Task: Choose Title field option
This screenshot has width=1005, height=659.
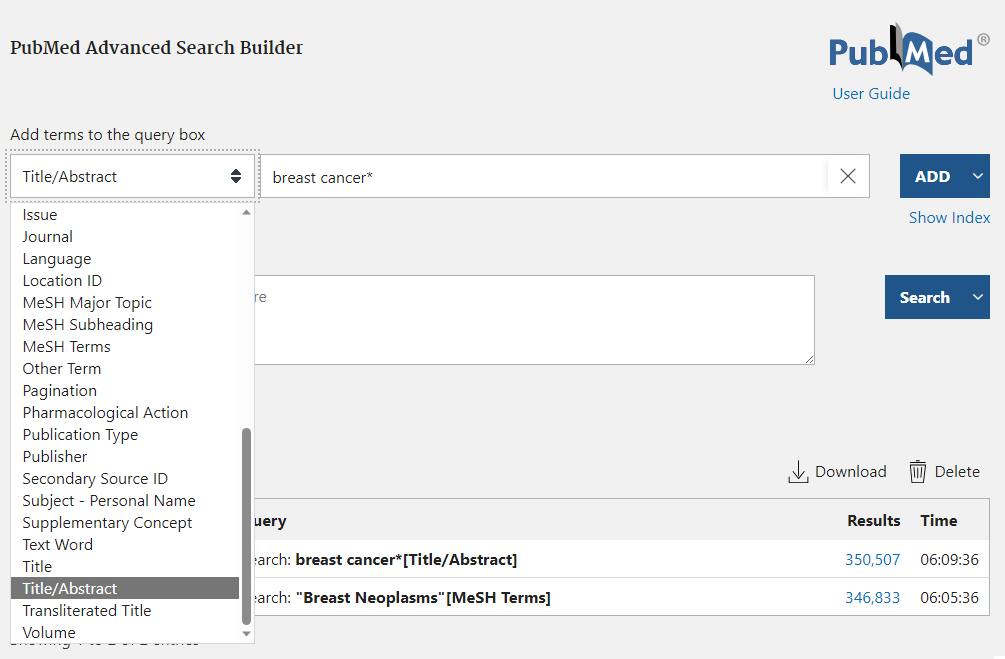Action: 125,567
